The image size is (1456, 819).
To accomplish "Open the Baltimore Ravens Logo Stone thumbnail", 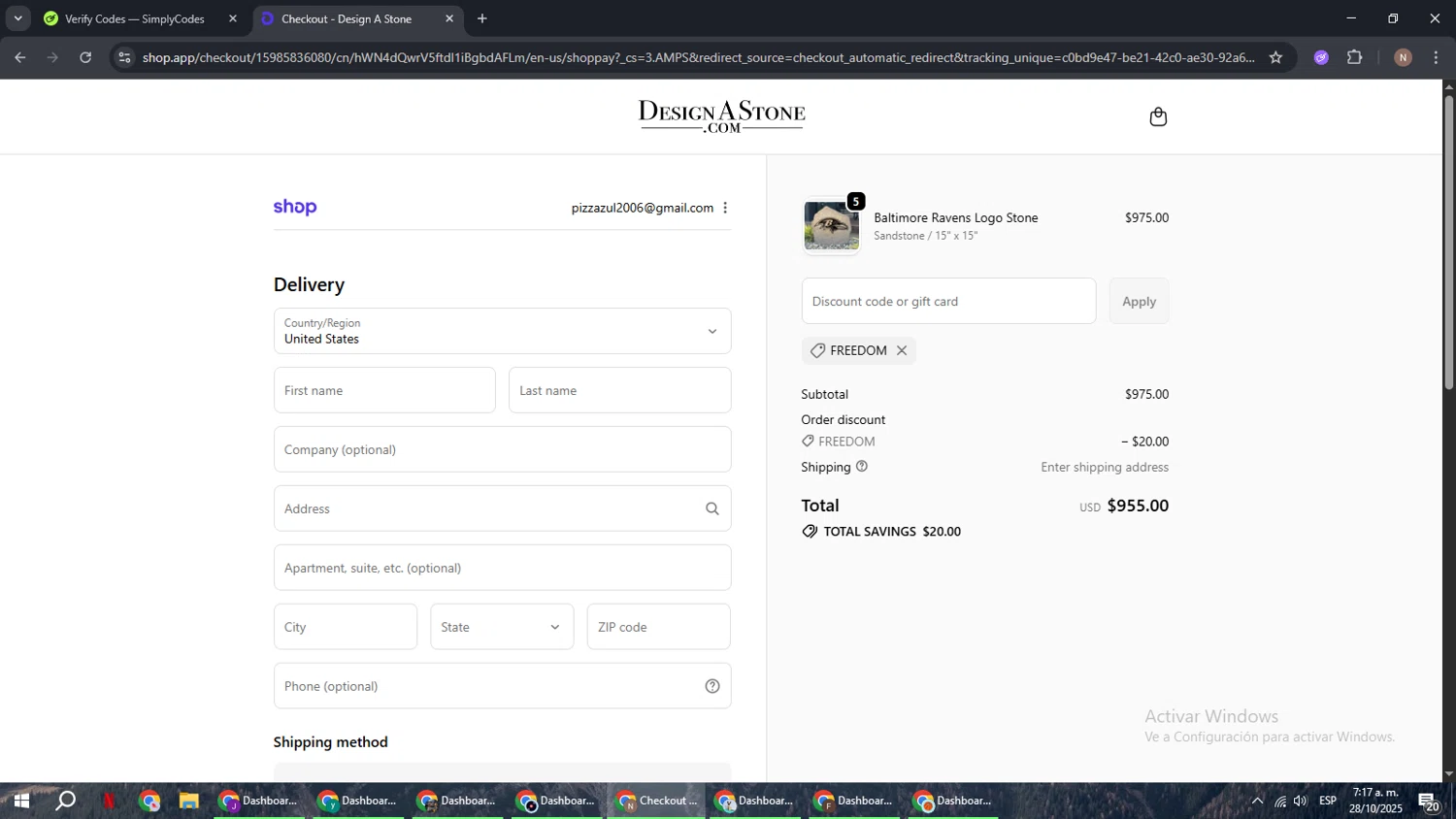I will (x=832, y=226).
